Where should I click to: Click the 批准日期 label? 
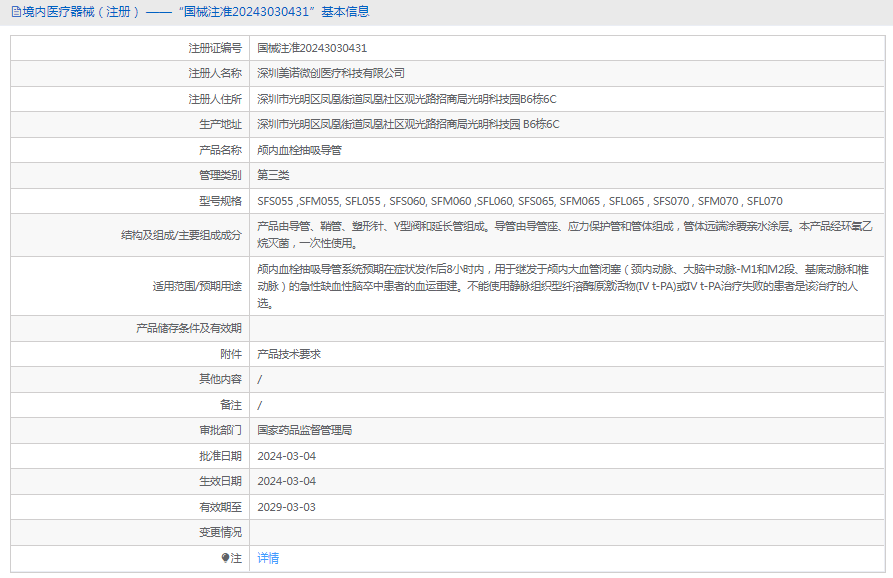[220, 456]
